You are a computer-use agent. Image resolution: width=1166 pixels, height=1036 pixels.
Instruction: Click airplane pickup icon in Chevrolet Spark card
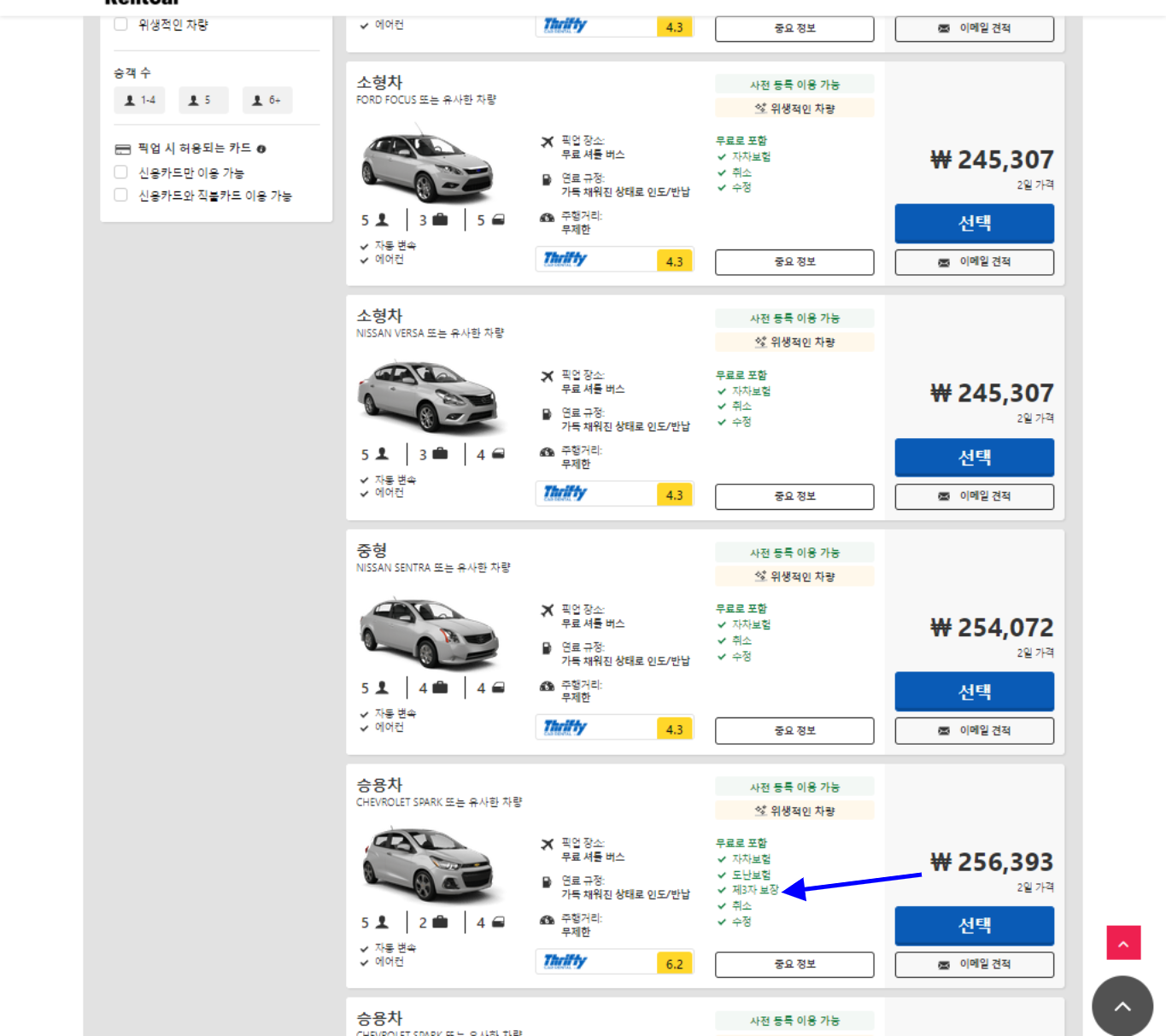click(x=547, y=844)
